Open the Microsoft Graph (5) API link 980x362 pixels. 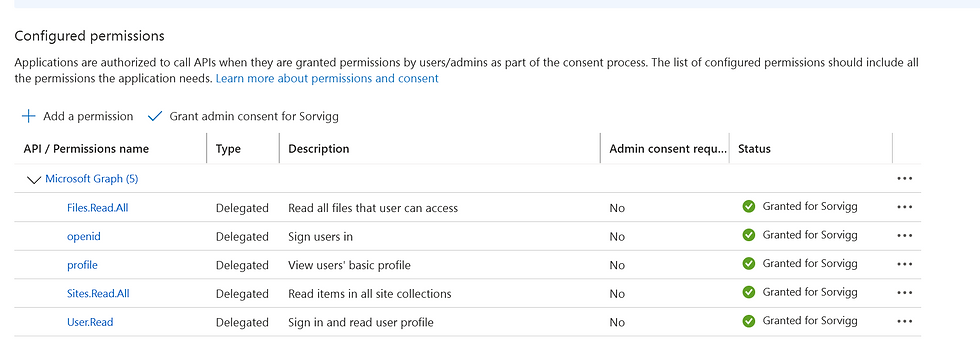[x=92, y=179]
